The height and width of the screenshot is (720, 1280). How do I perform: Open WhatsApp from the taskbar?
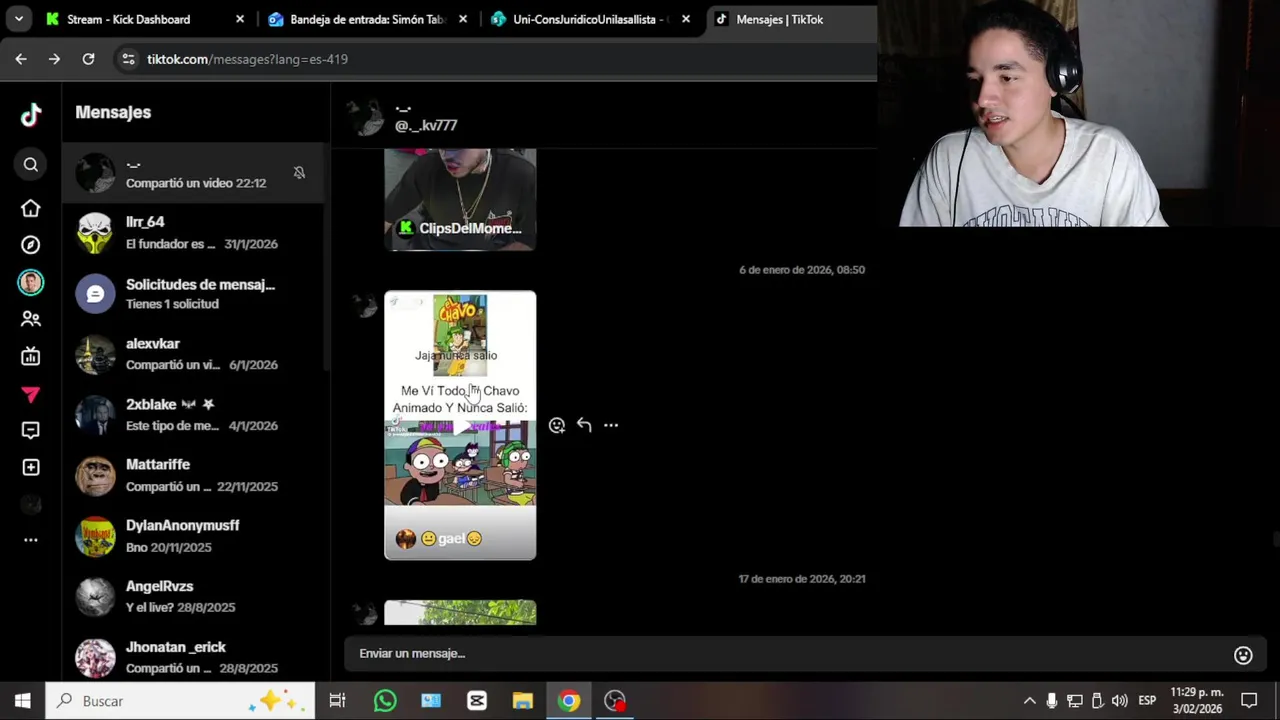click(x=385, y=701)
